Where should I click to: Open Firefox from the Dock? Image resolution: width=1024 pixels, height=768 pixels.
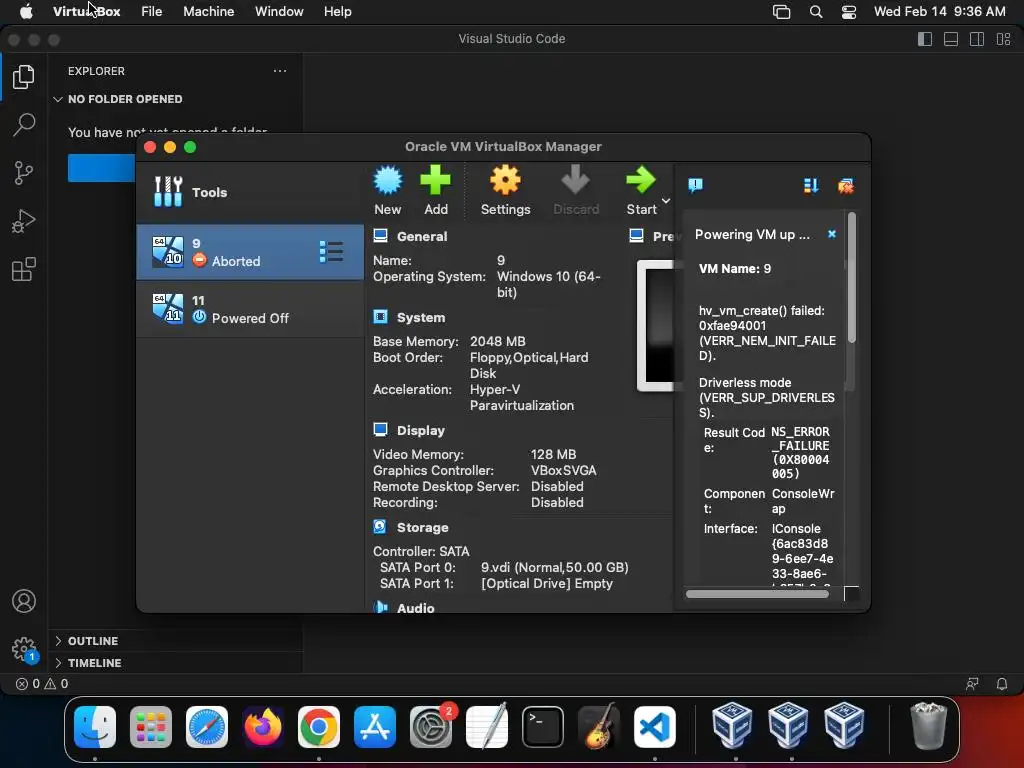pos(263,727)
